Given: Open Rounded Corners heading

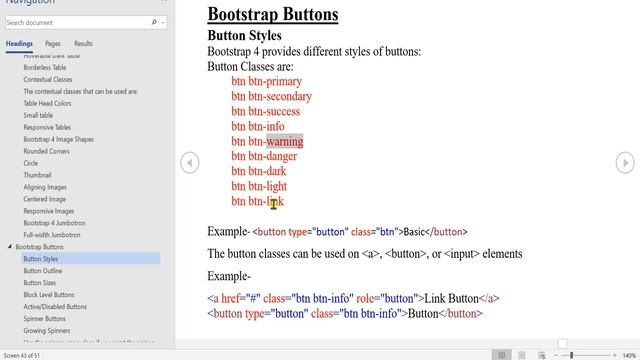Looking at the screenshot, I should [x=47, y=151].
